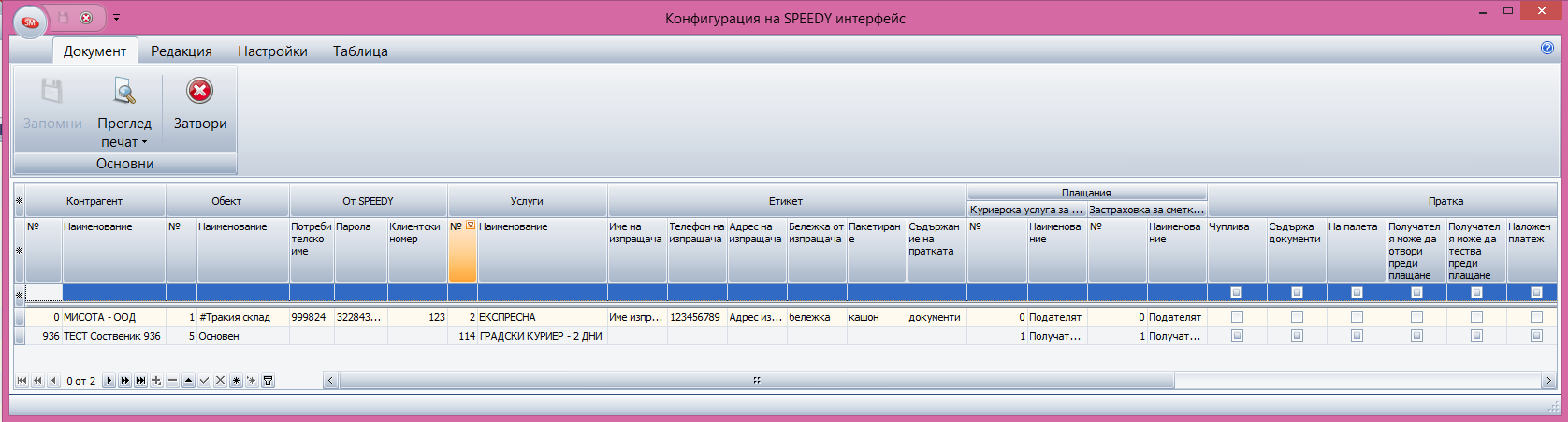Toggle Наложен платеж checkbox in blue filter row
Screen dimensions: 1568x422
[x=1536, y=293]
